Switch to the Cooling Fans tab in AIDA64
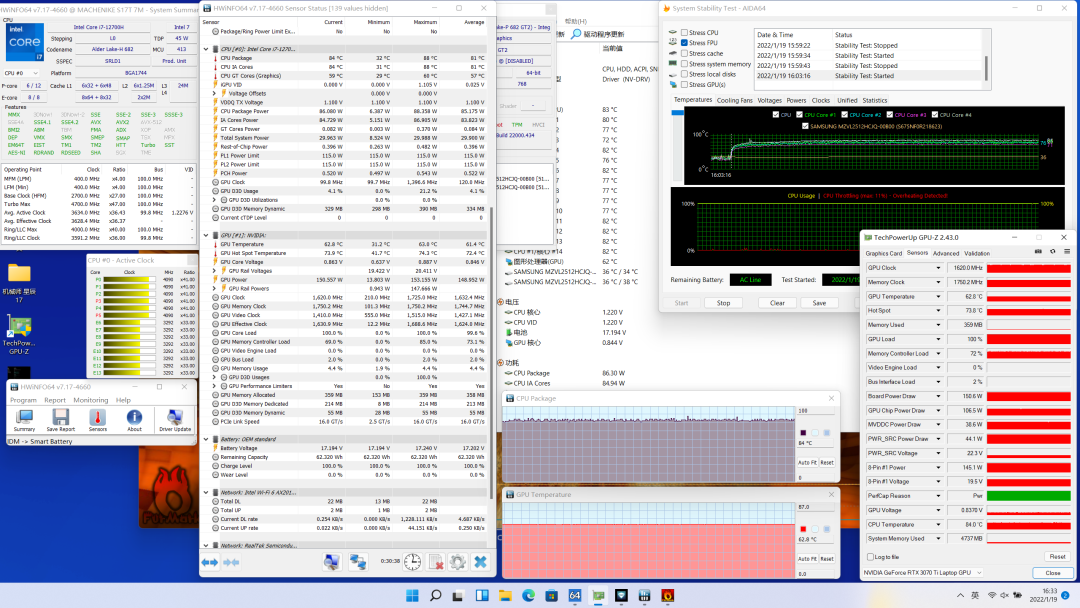Image resolution: width=1080 pixels, height=608 pixels. click(x=735, y=100)
